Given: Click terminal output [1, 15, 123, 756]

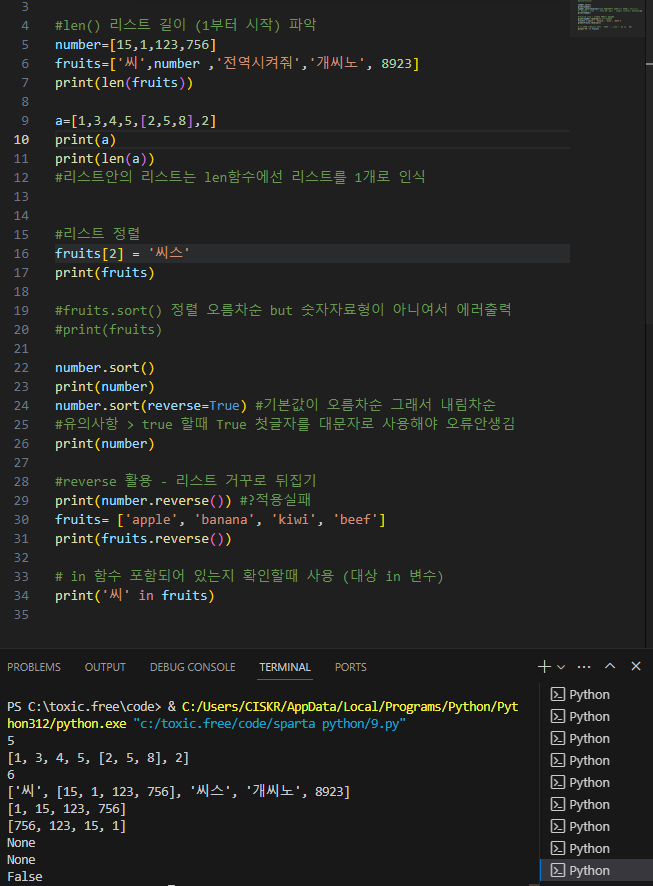Looking at the screenshot, I should click(x=67, y=809).
